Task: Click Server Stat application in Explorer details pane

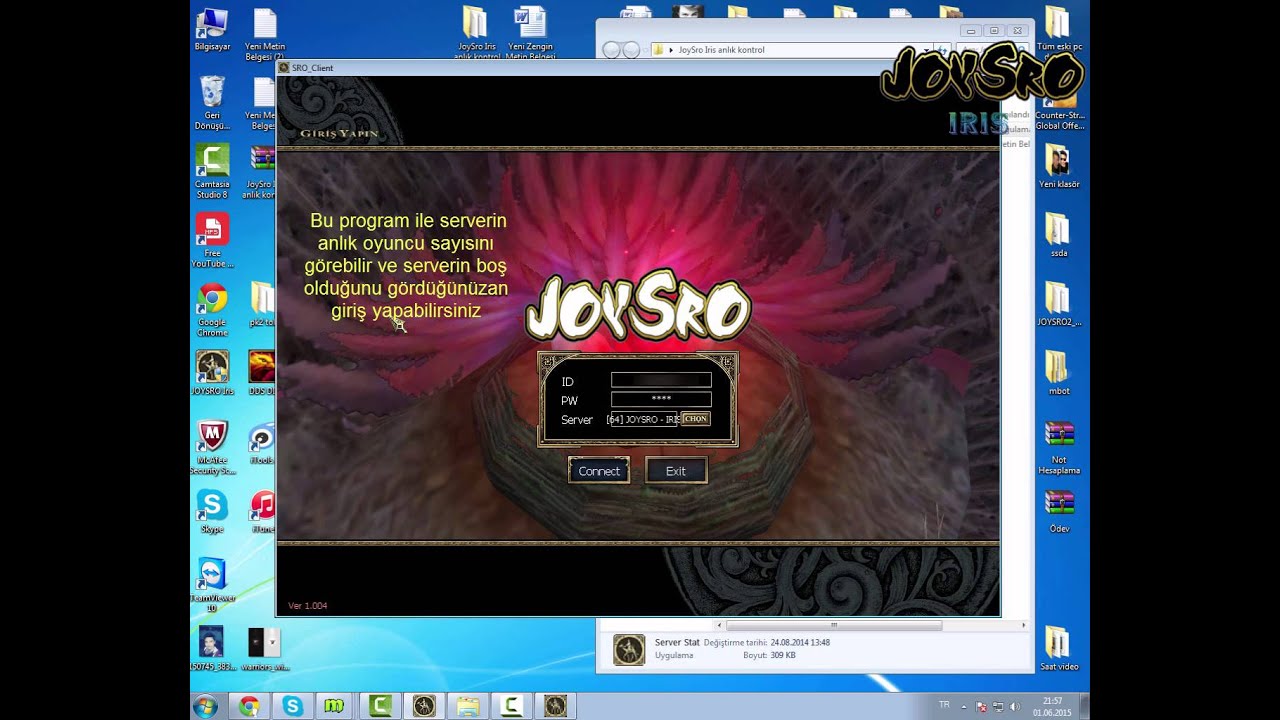Action: tap(630, 650)
